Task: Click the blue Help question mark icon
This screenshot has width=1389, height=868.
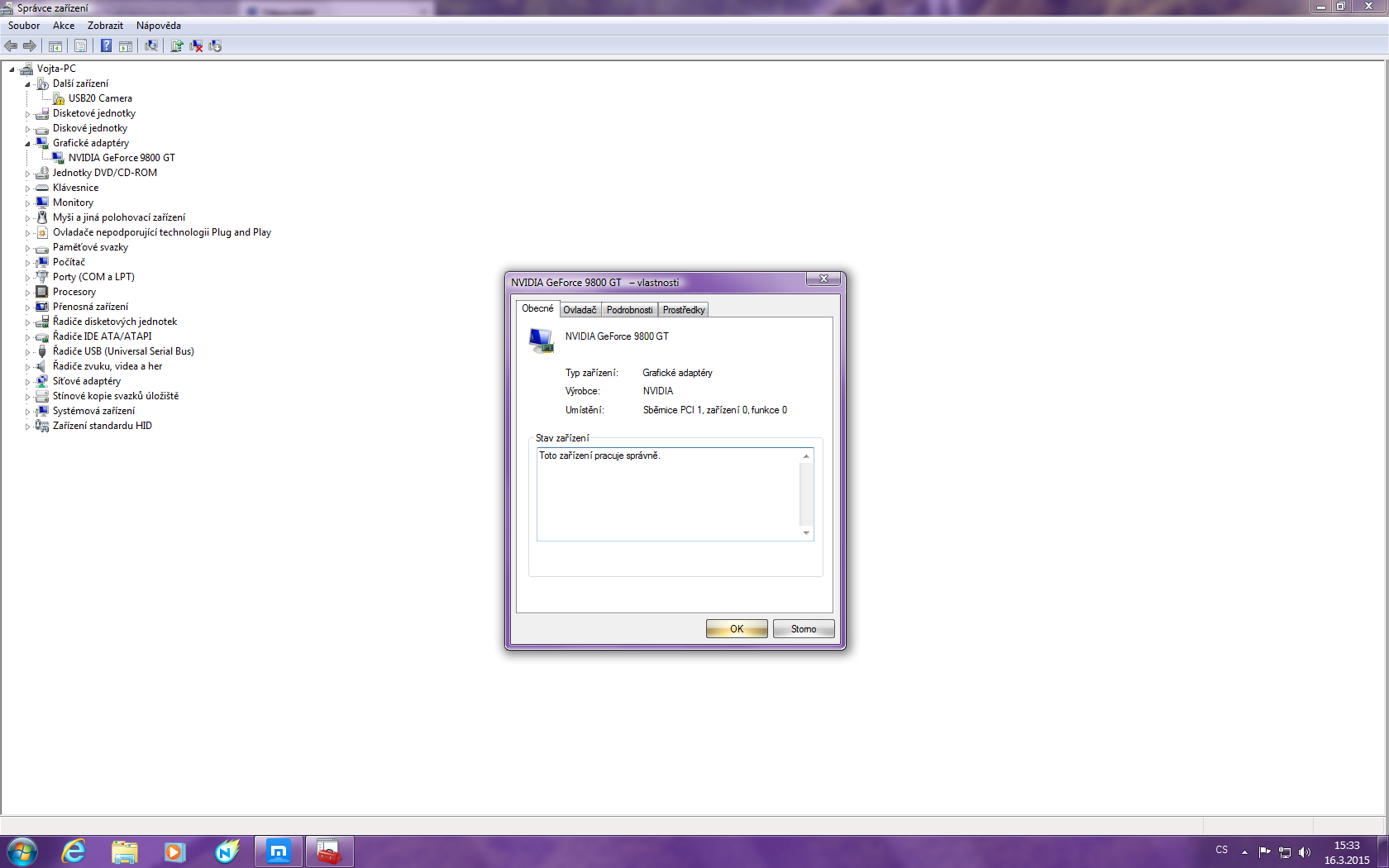Action: click(x=106, y=45)
